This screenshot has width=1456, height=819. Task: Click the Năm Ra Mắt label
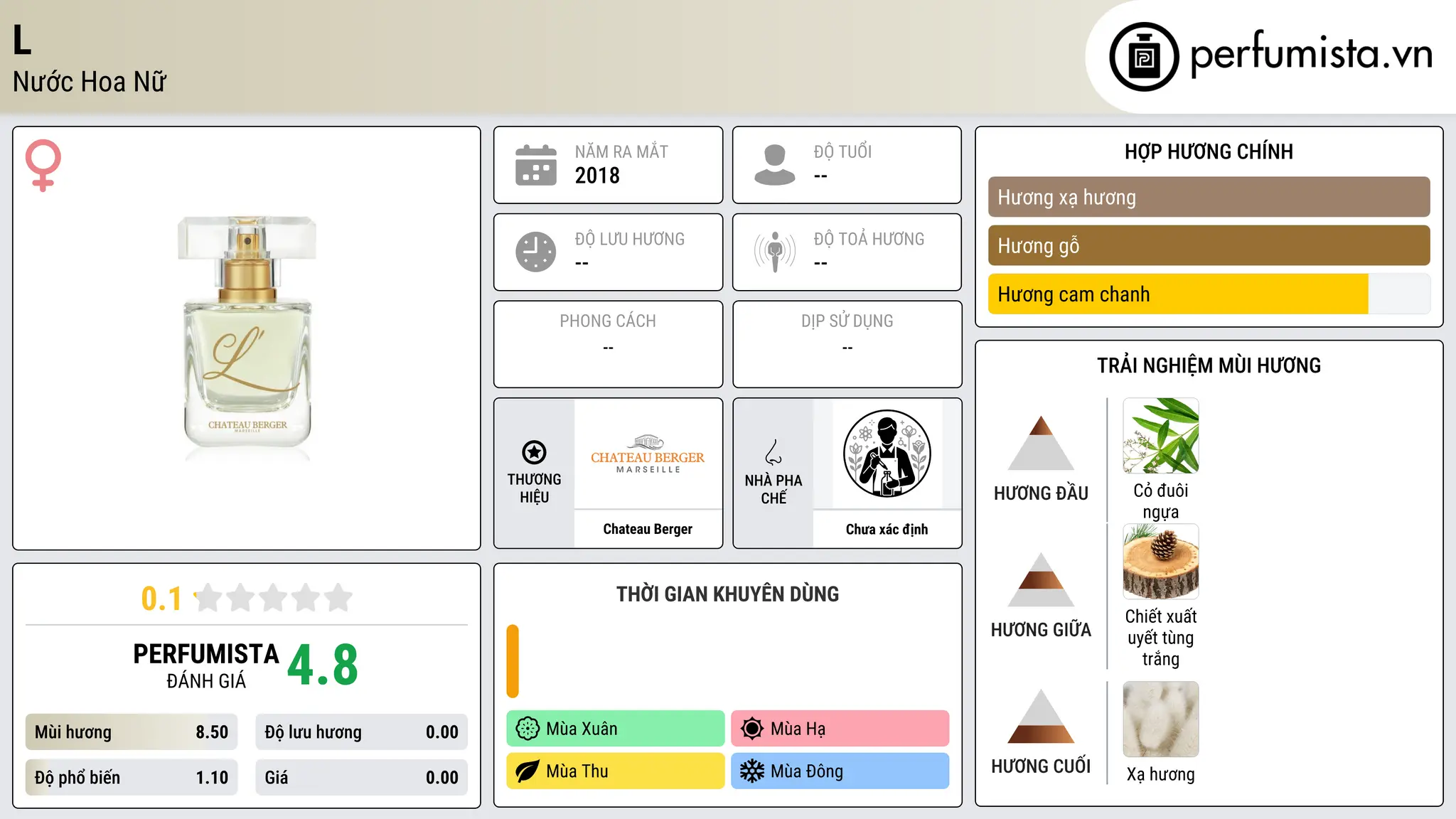pos(621,151)
